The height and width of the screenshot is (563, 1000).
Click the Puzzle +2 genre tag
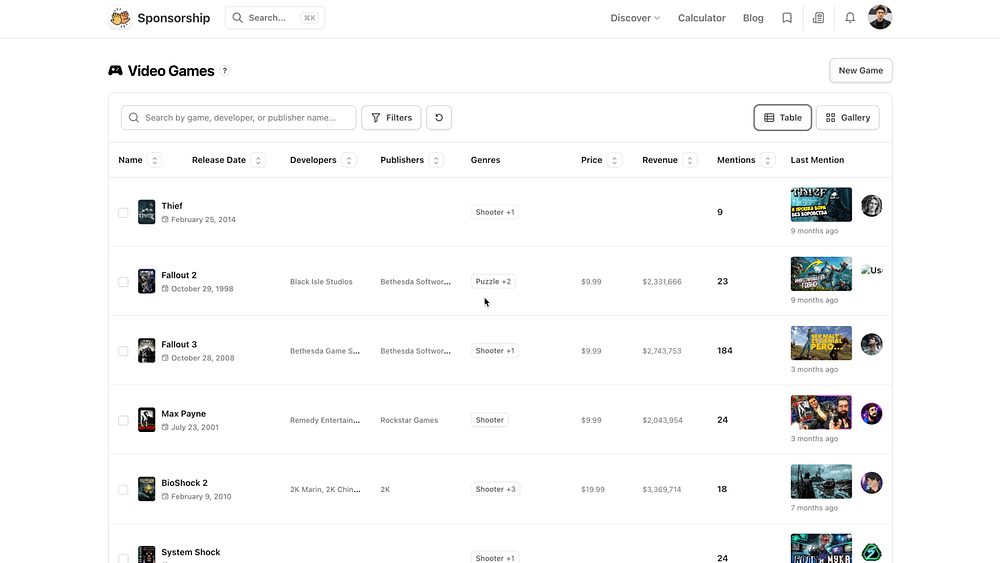493,281
